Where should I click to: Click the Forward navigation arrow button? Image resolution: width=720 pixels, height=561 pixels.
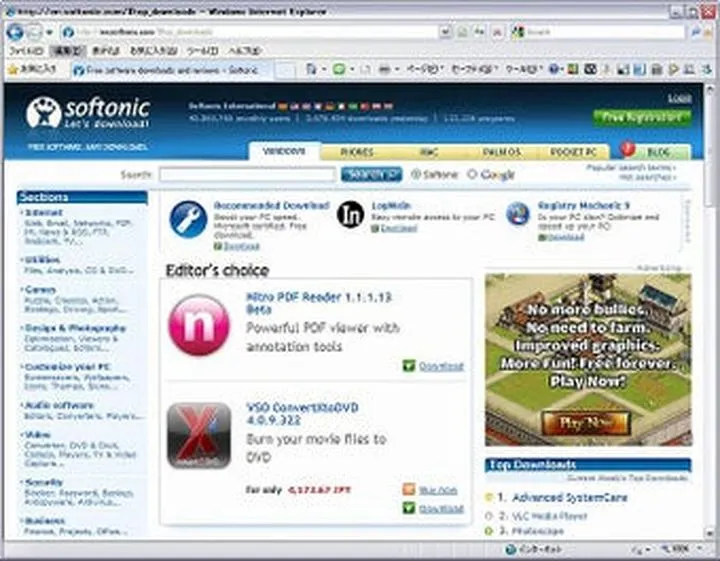click(34, 32)
